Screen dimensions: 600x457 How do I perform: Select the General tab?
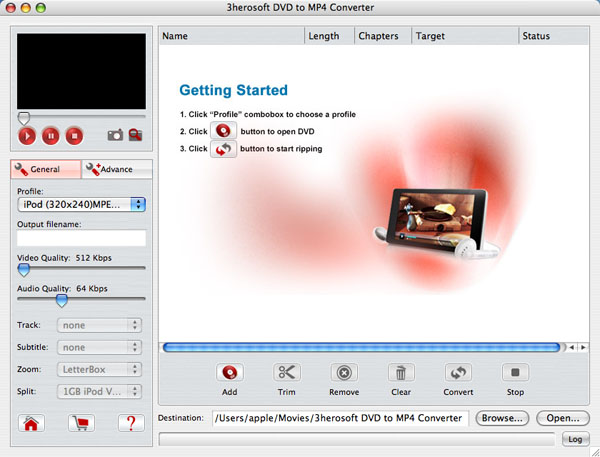(x=46, y=170)
